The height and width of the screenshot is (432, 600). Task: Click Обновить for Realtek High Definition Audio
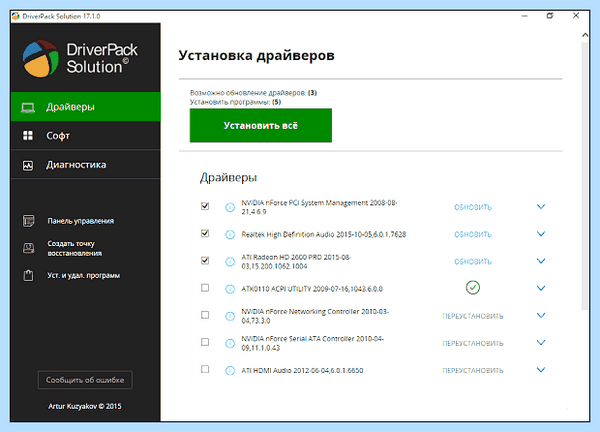coord(473,234)
